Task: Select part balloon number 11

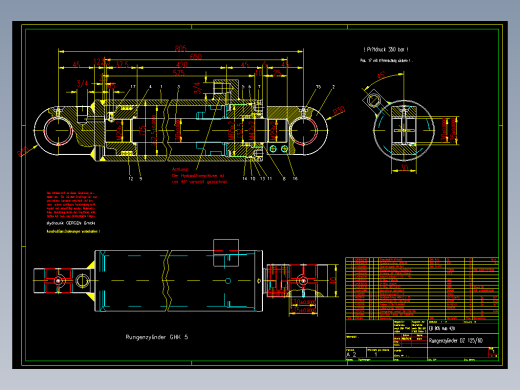Action: [x=269, y=179]
